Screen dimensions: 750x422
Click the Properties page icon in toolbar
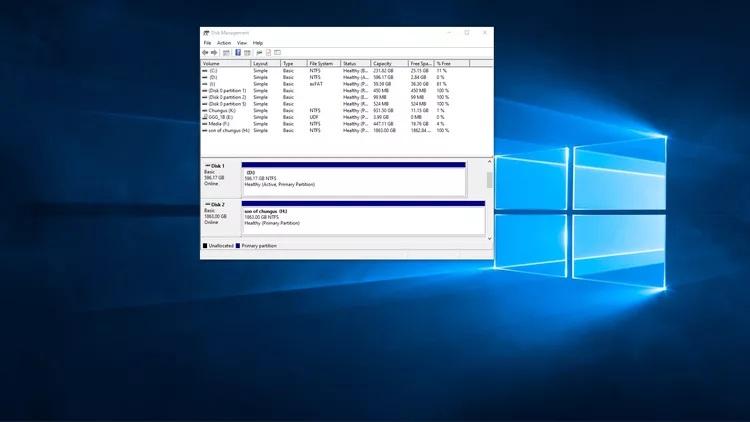(x=268, y=52)
